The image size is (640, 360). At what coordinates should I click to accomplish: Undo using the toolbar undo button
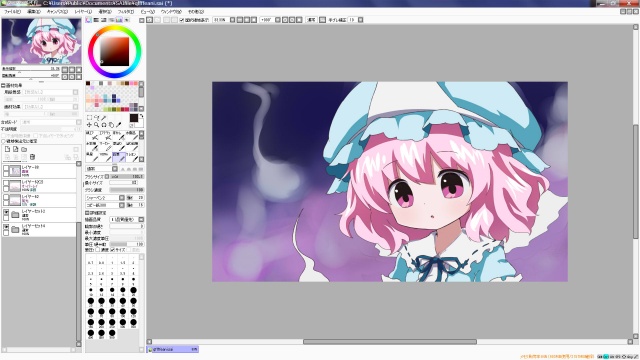tap(150, 20)
